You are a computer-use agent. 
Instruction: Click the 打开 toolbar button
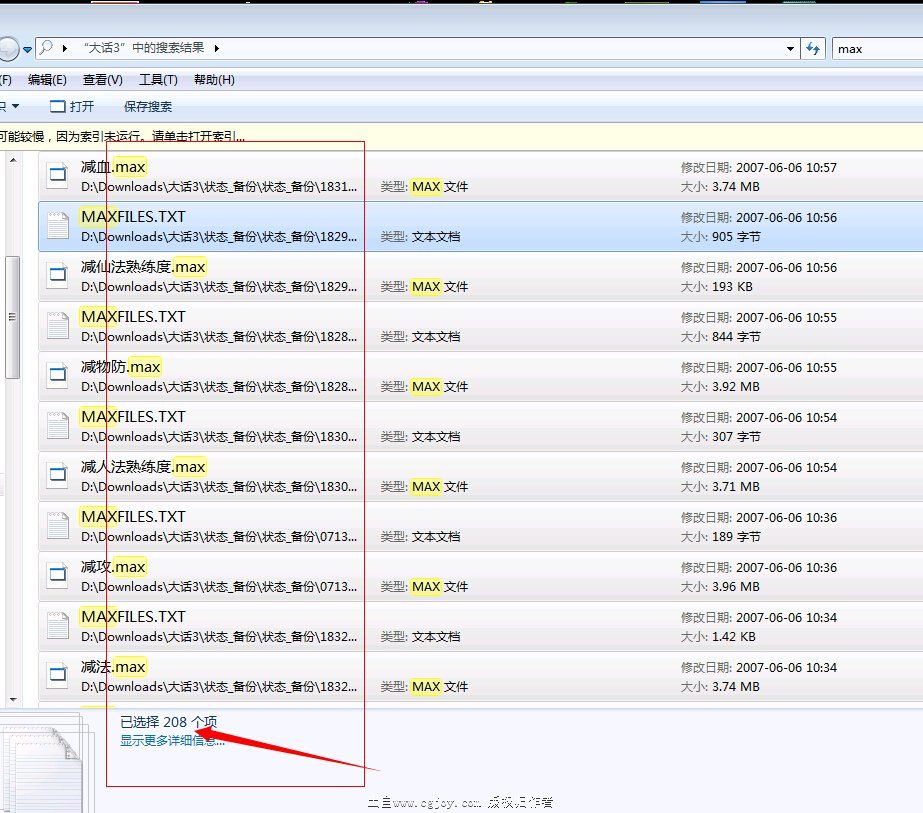72,106
